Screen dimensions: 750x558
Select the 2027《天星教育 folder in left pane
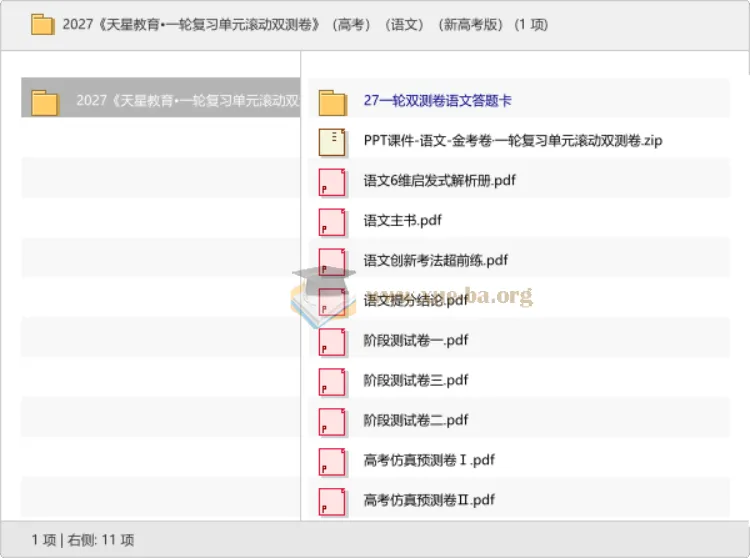(x=161, y=98)
